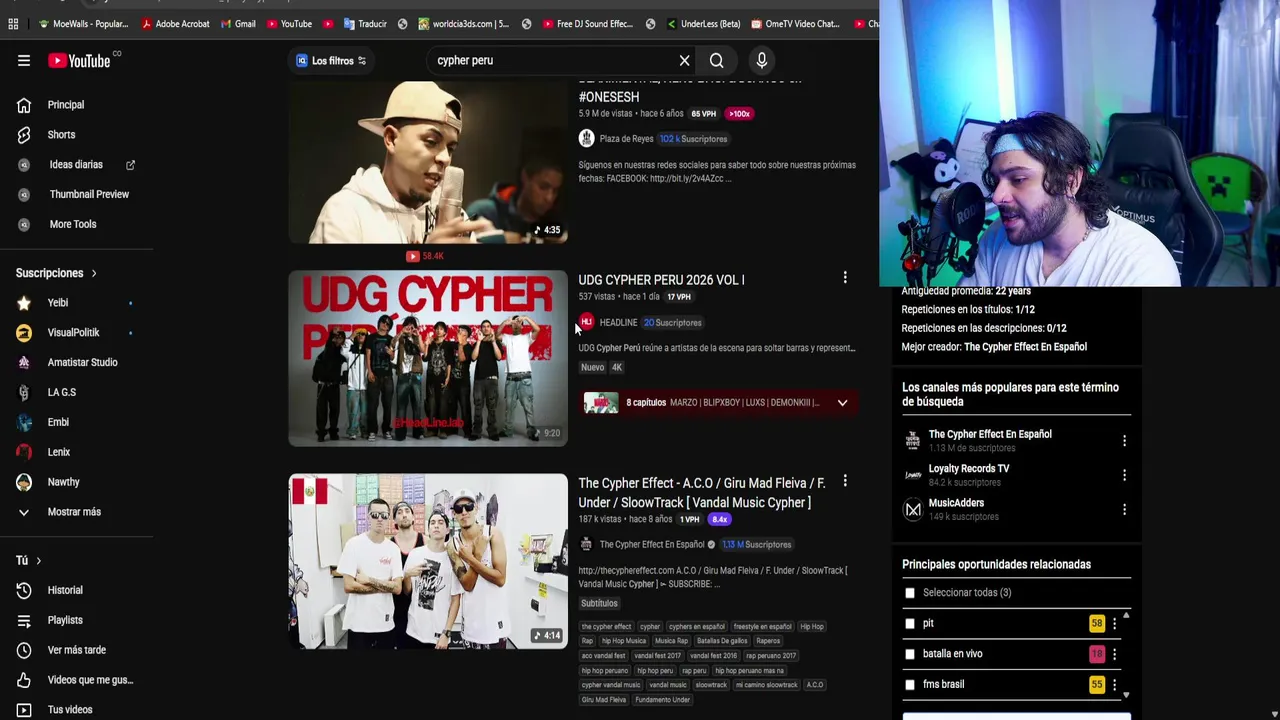Screen dimensions: 1280x720
Task: Open Shorts in the sidebar
Action: point(61,135)
